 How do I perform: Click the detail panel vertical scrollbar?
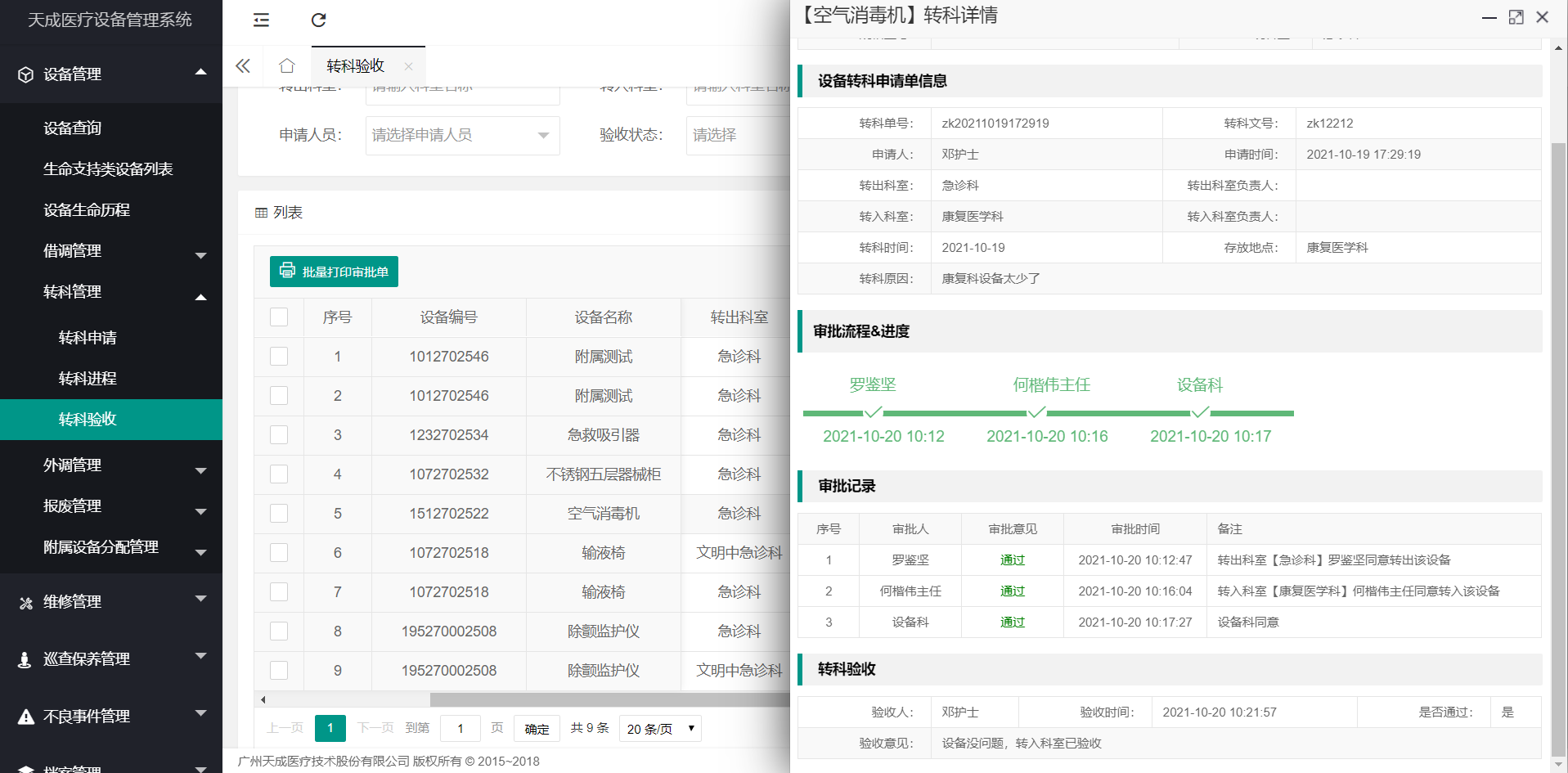(1558, 450)
